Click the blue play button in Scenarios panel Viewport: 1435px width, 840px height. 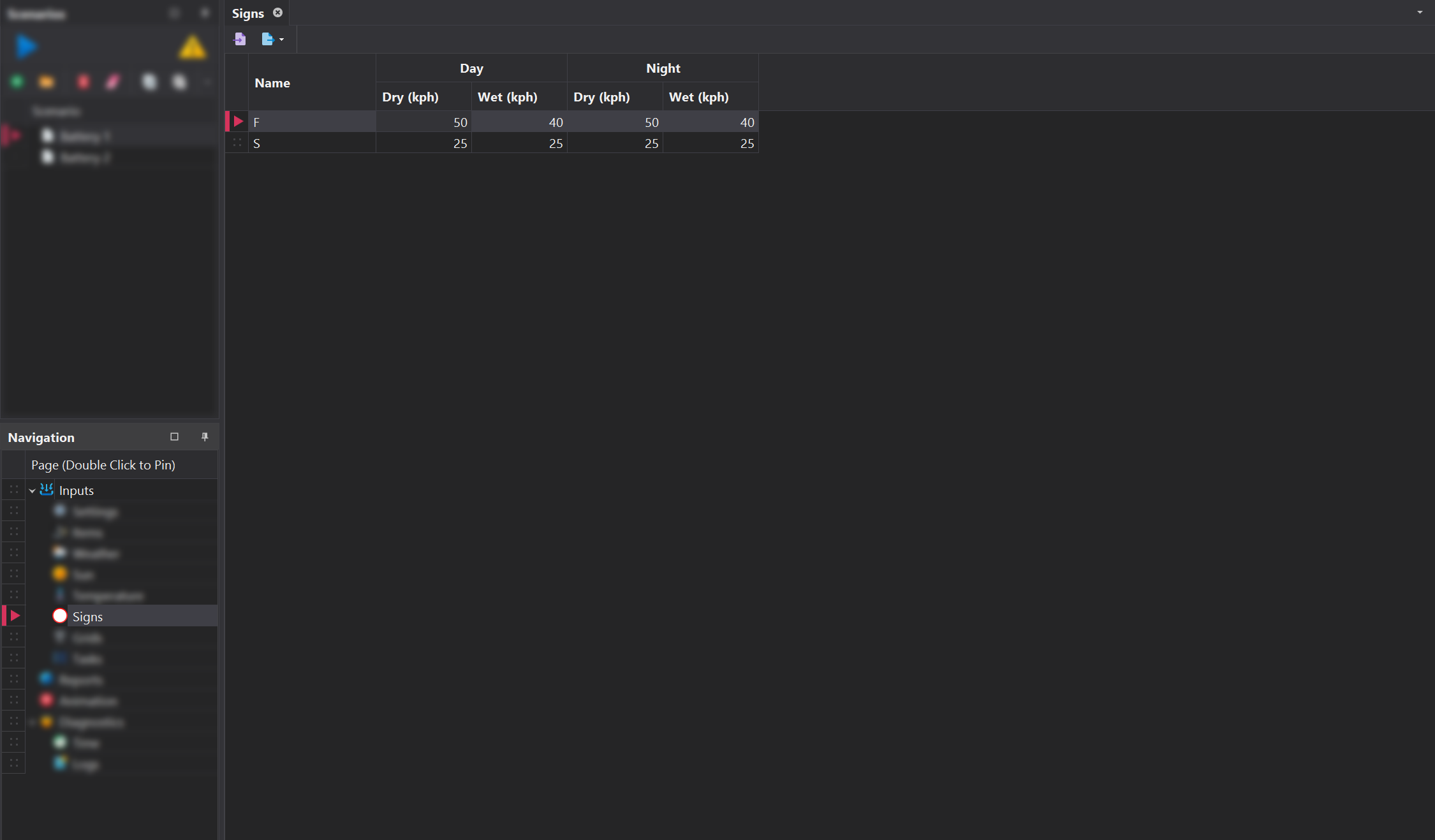pos(26,46)
